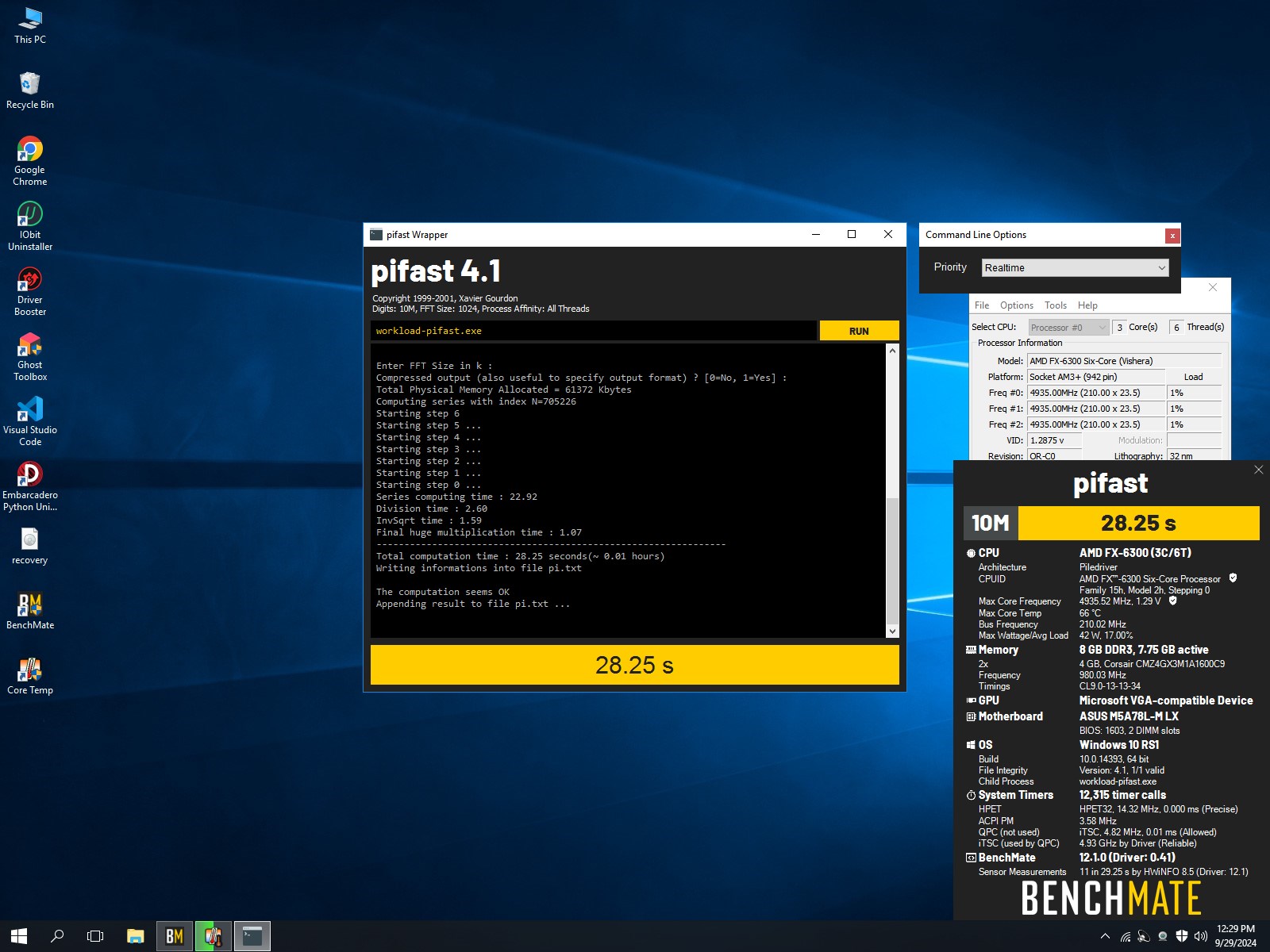
Task: Click the 12,315 timer calls text
Action: click(x=1122, y=795)
